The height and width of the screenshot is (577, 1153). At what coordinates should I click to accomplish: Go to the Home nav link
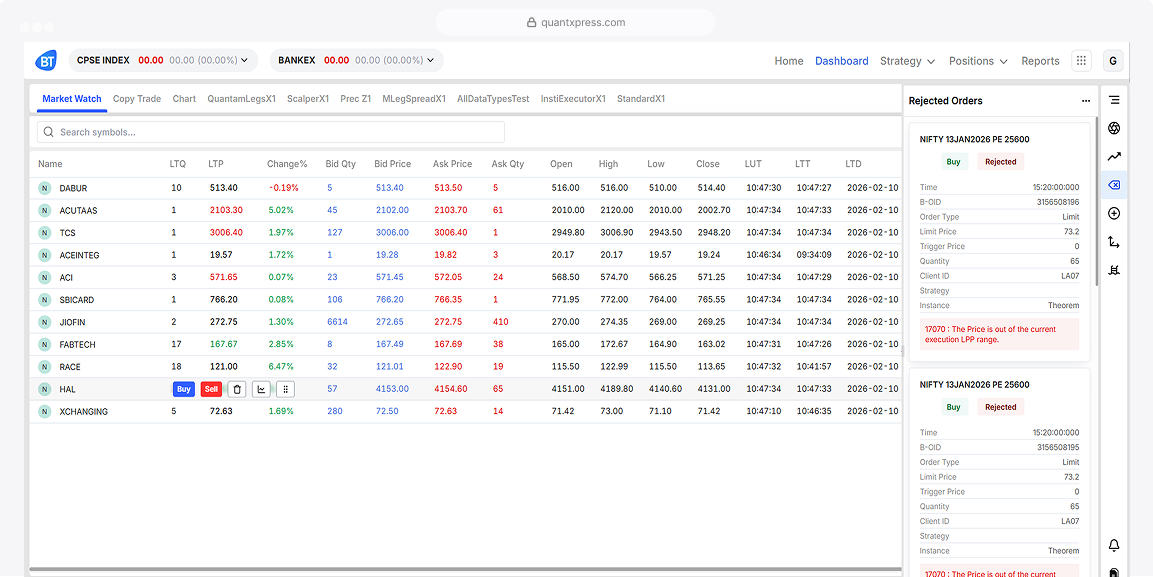click(x=788, y=61)
